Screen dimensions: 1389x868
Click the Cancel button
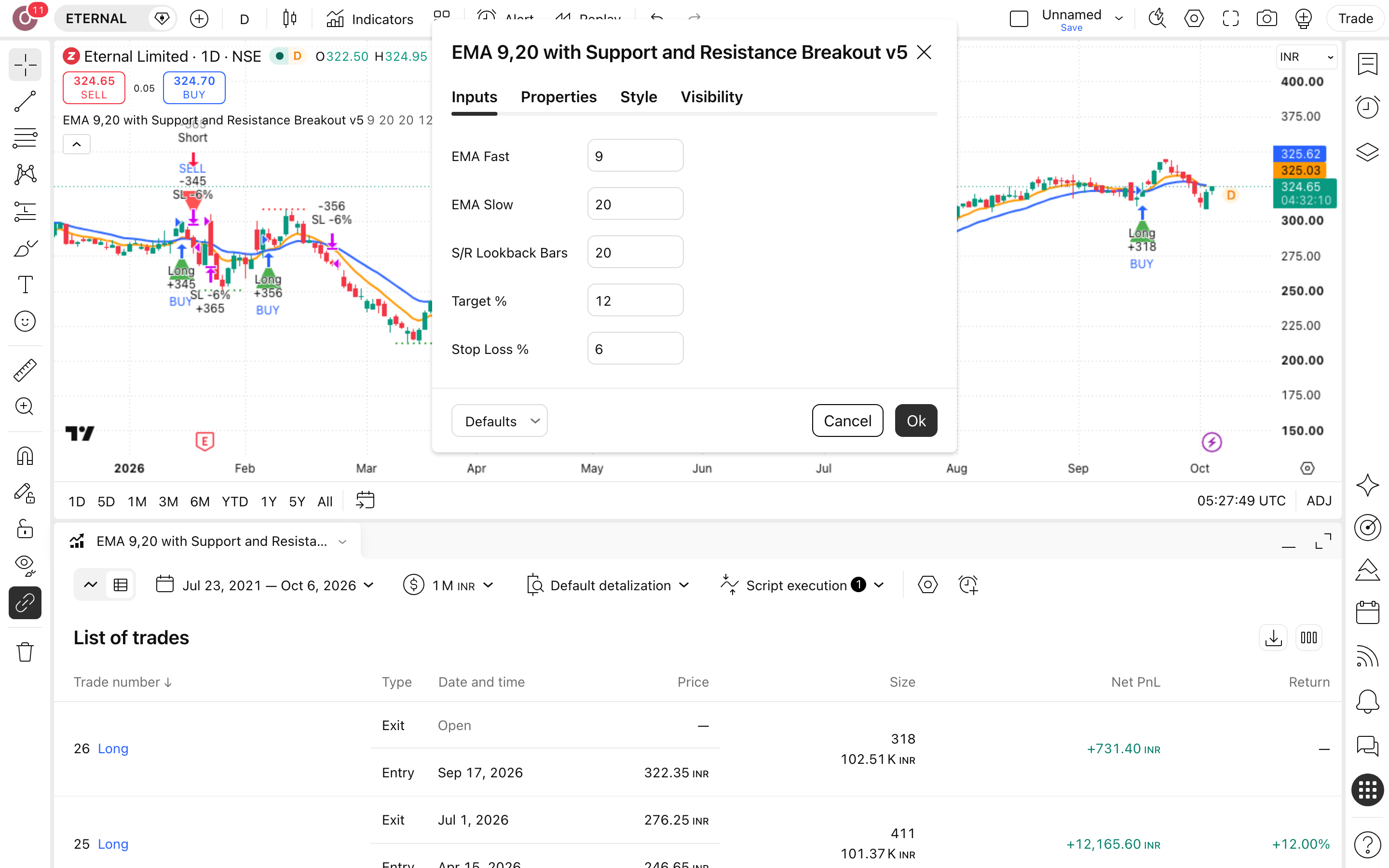847,421
